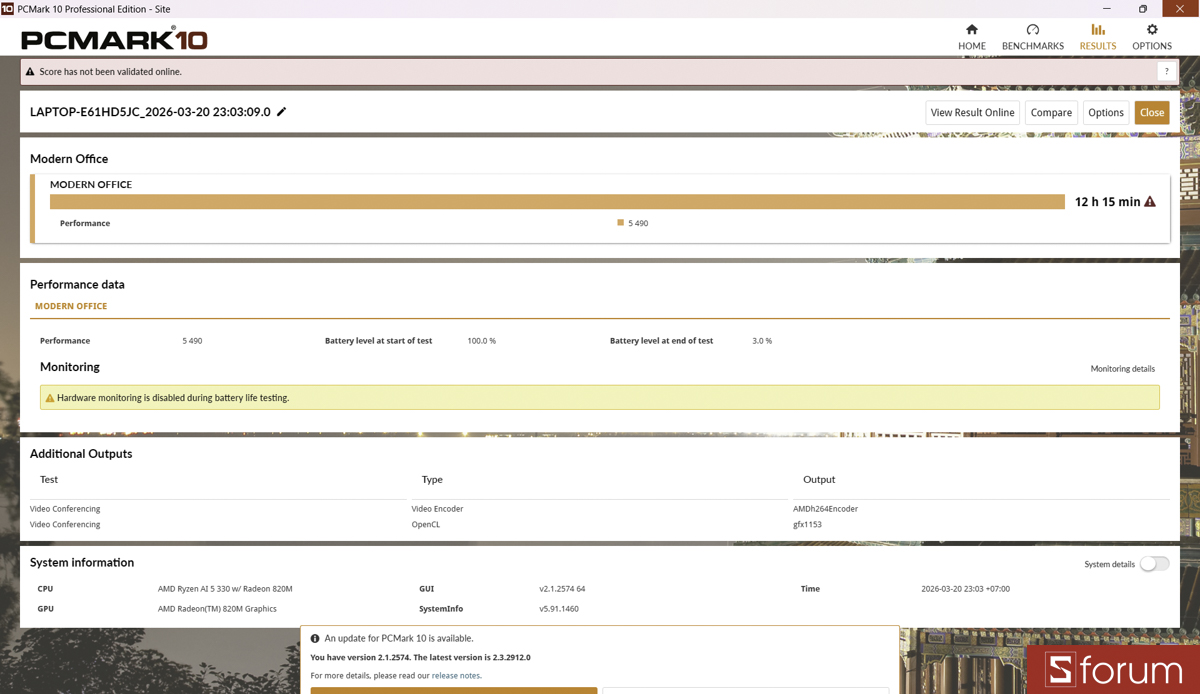
Task: Go to the HOME section
Action: coord(971,37)
